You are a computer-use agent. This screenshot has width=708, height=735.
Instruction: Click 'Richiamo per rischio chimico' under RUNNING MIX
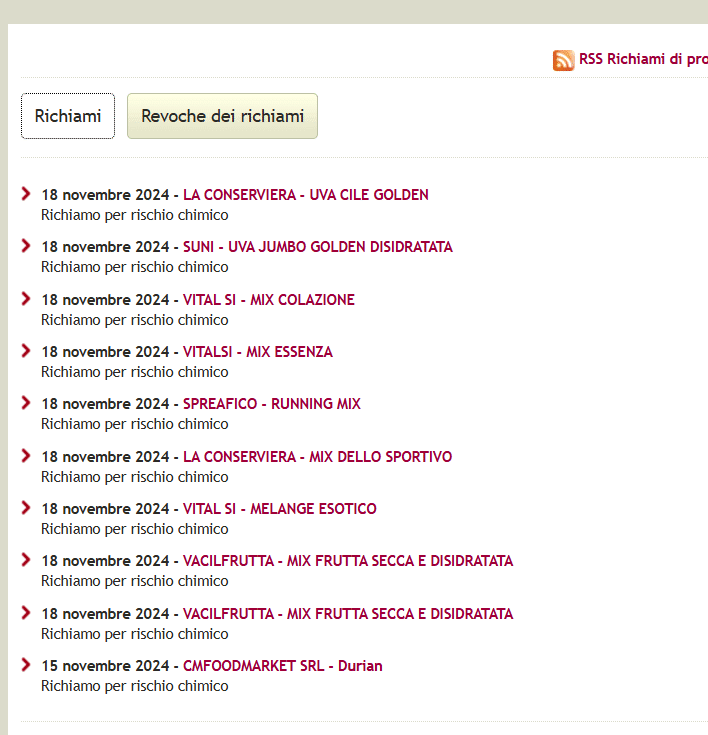[x=135, y=424]
